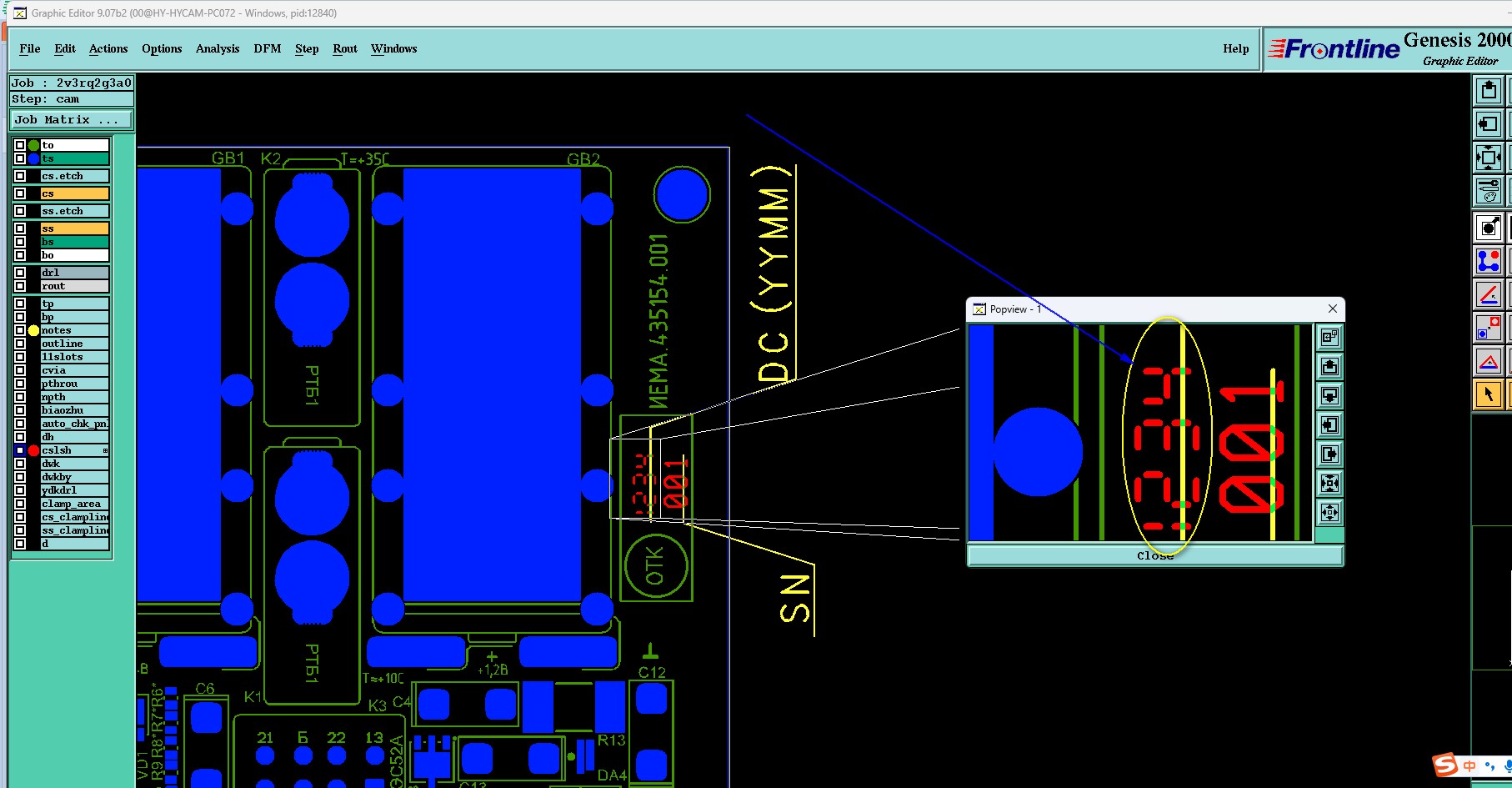
Task: Toggle the 'outline' layer checkbox
Action: coord(20,344)
